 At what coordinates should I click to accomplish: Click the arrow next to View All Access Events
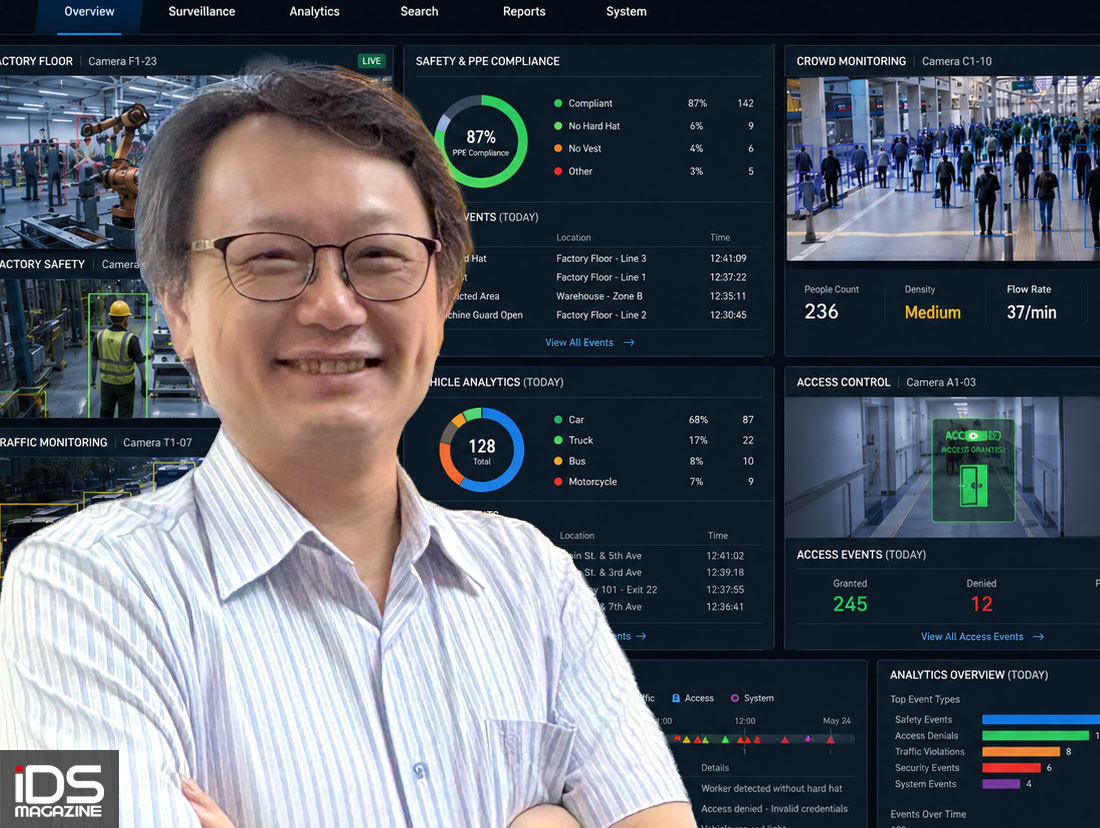[1039, 636]
